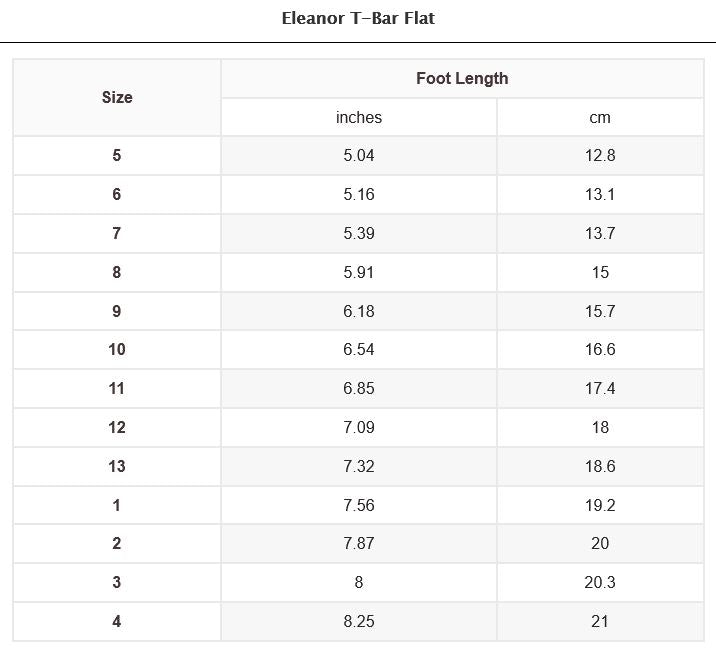The image size is (716, 655).
Task: Click the Foot Length header cell
Action: click(x=462, y=78)
